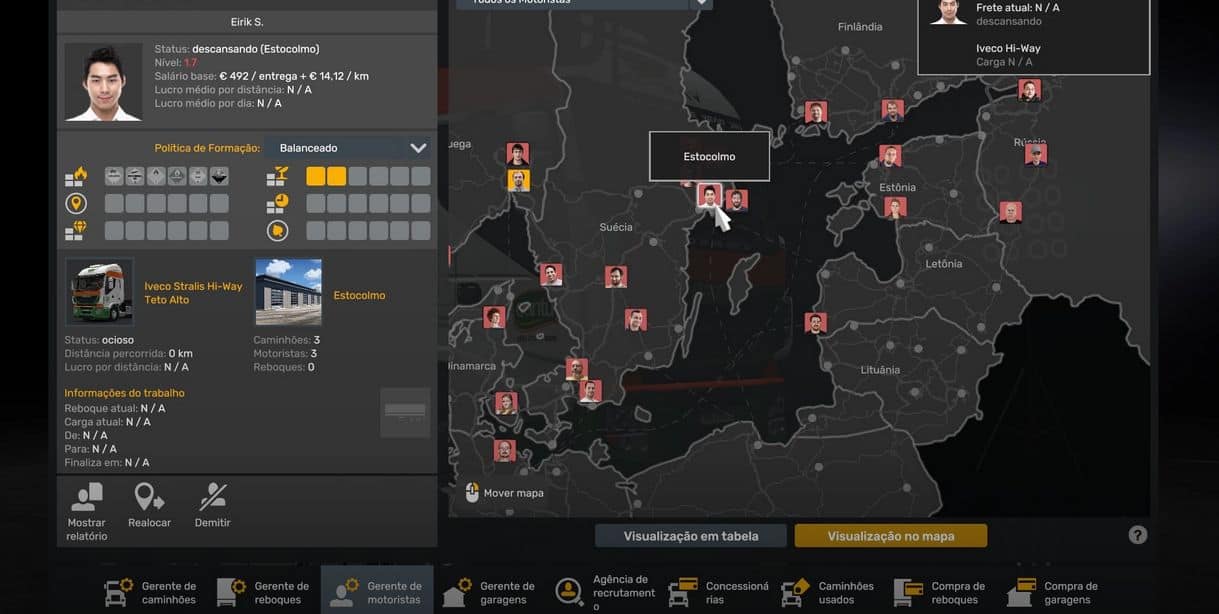Open the Todos os Motoristas filter dropdown
Screen dimensions: 1219x614
(701, 3)
